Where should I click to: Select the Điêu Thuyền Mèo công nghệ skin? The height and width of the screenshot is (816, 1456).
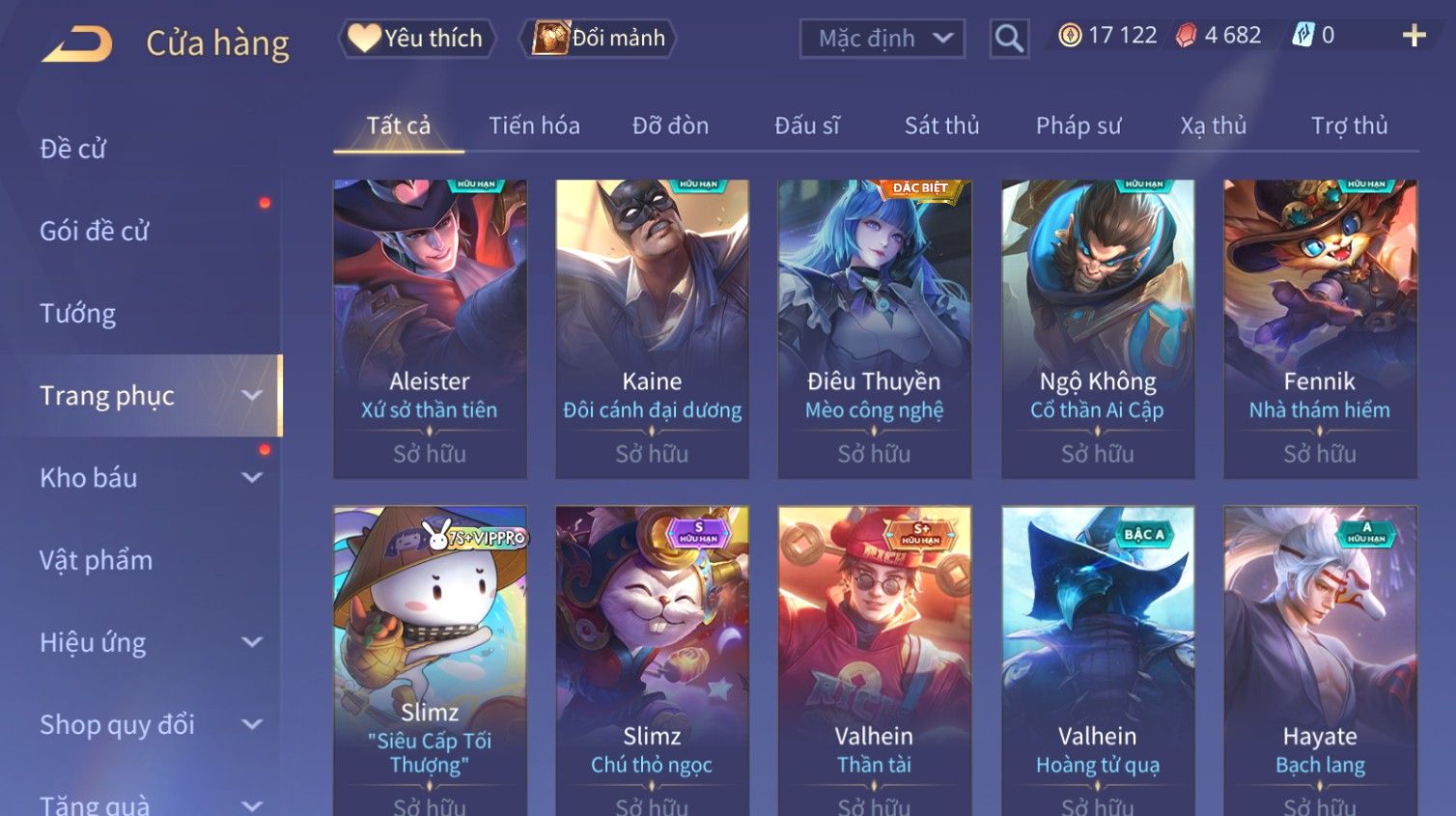point(875,329)
